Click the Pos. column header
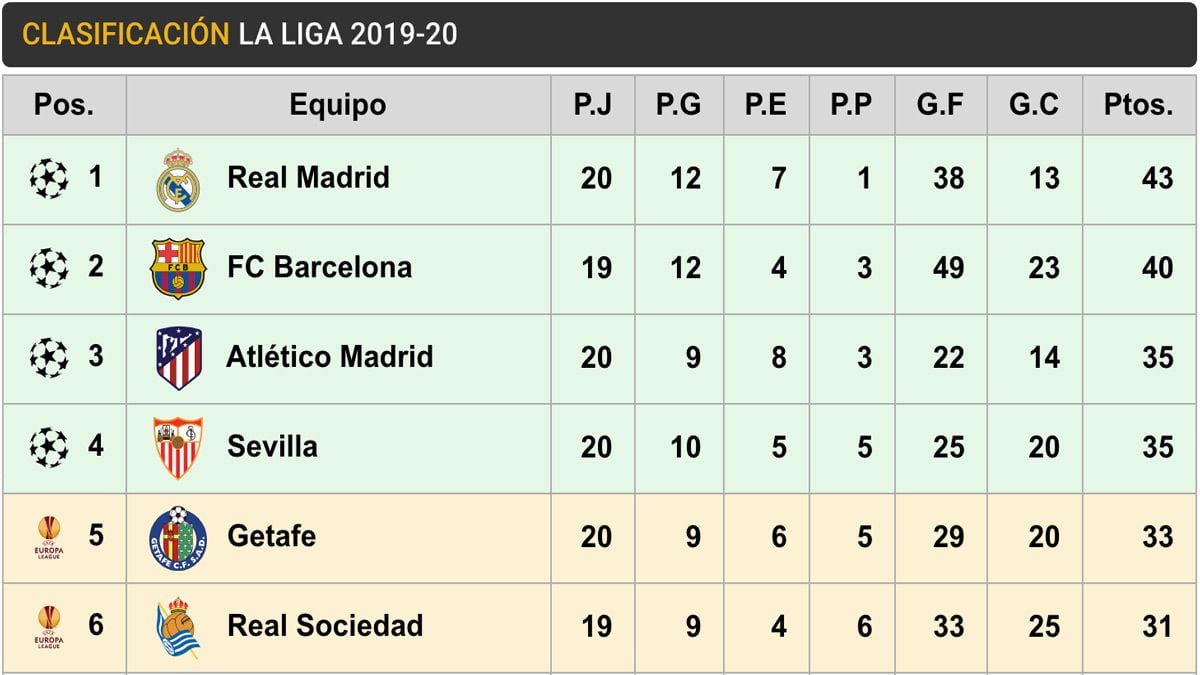The image size is (1200, 675). (x=63, y=105)
